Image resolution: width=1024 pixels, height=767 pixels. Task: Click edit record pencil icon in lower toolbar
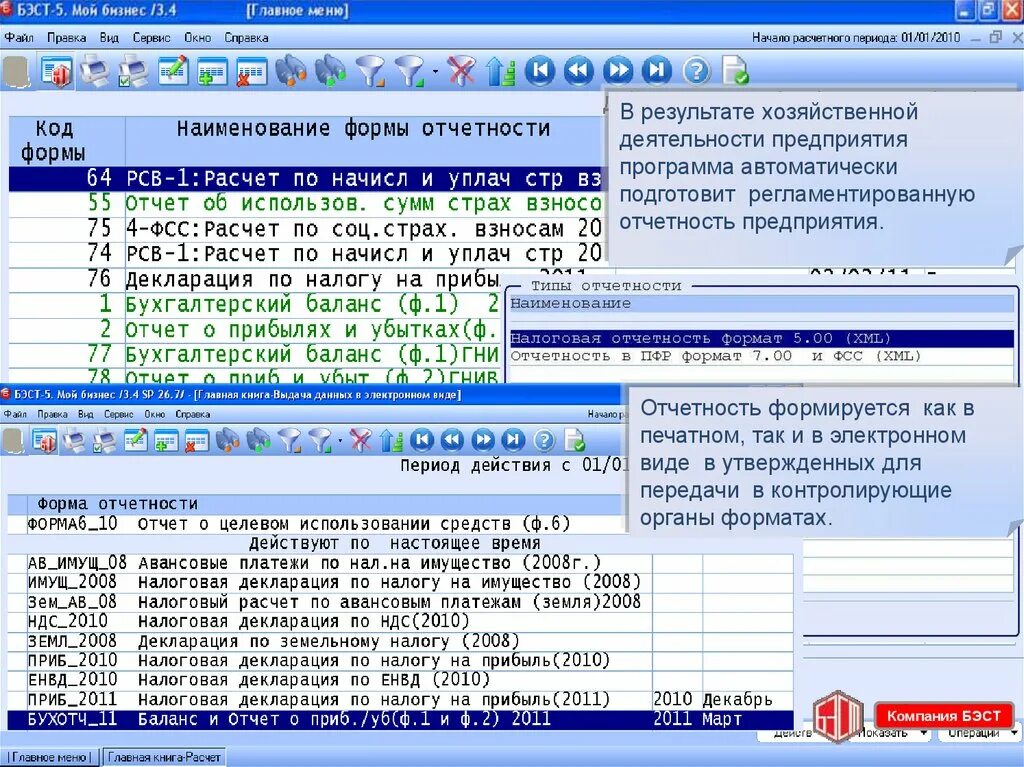pyautogui.click(x=136, y=441)
